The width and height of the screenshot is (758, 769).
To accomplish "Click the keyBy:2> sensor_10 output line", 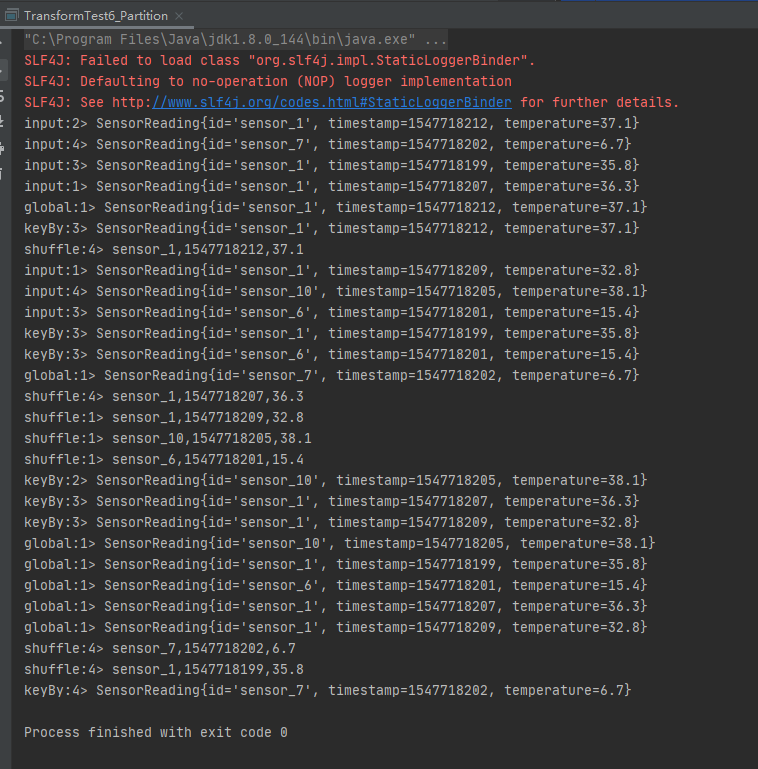I will click(x=335, y=481).
